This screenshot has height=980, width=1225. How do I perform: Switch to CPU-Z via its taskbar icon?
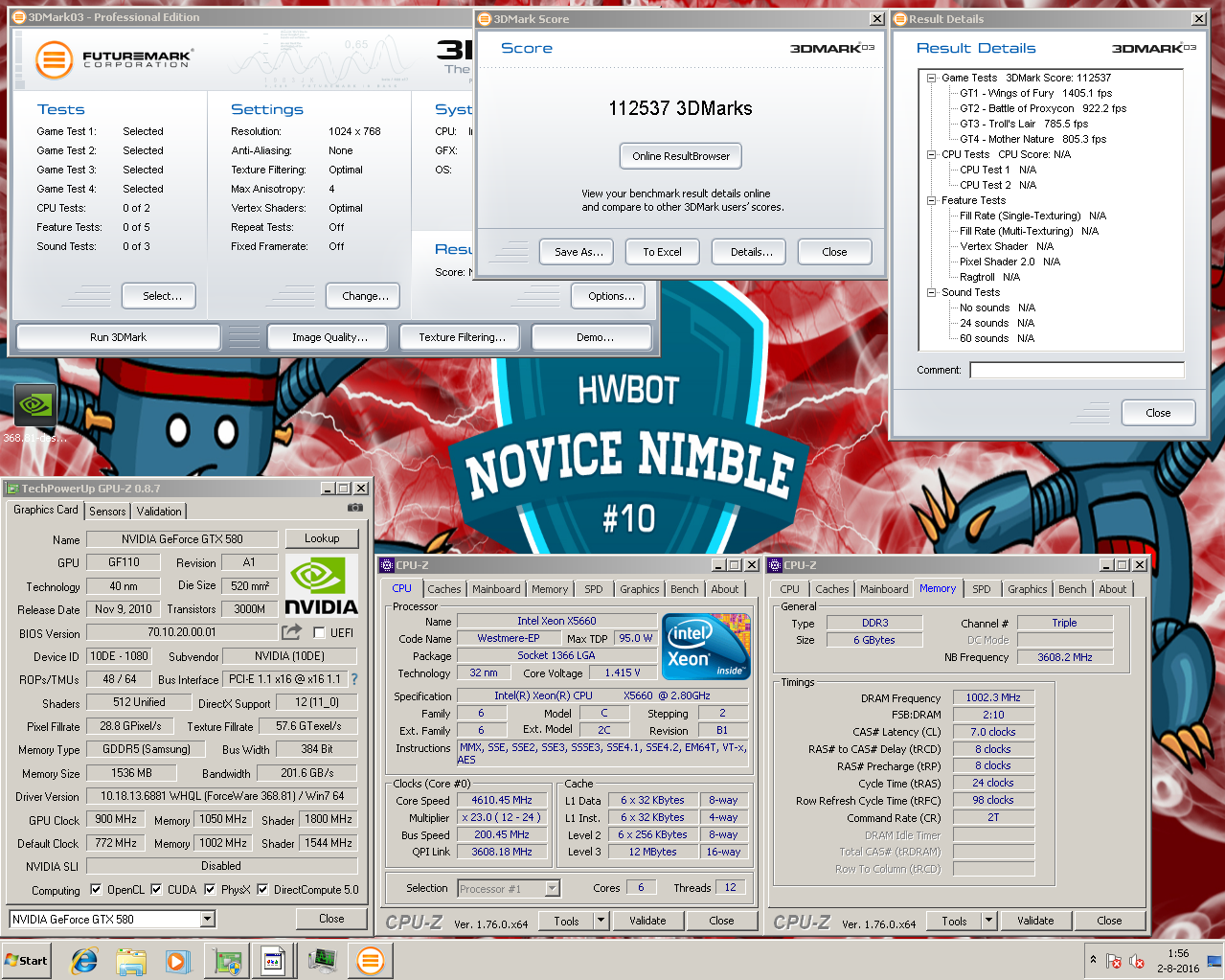273,961
